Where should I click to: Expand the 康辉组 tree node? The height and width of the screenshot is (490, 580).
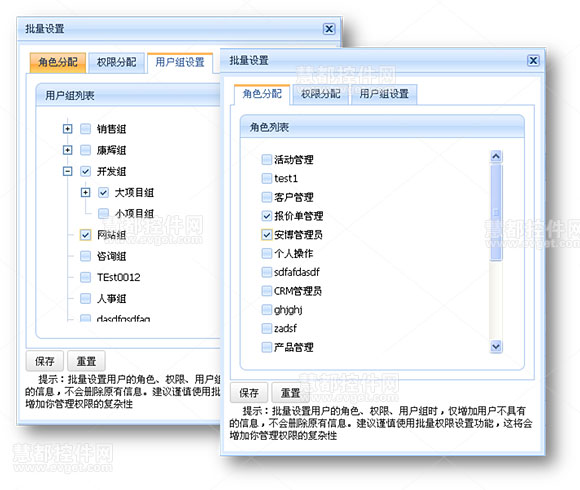point(67,150)
